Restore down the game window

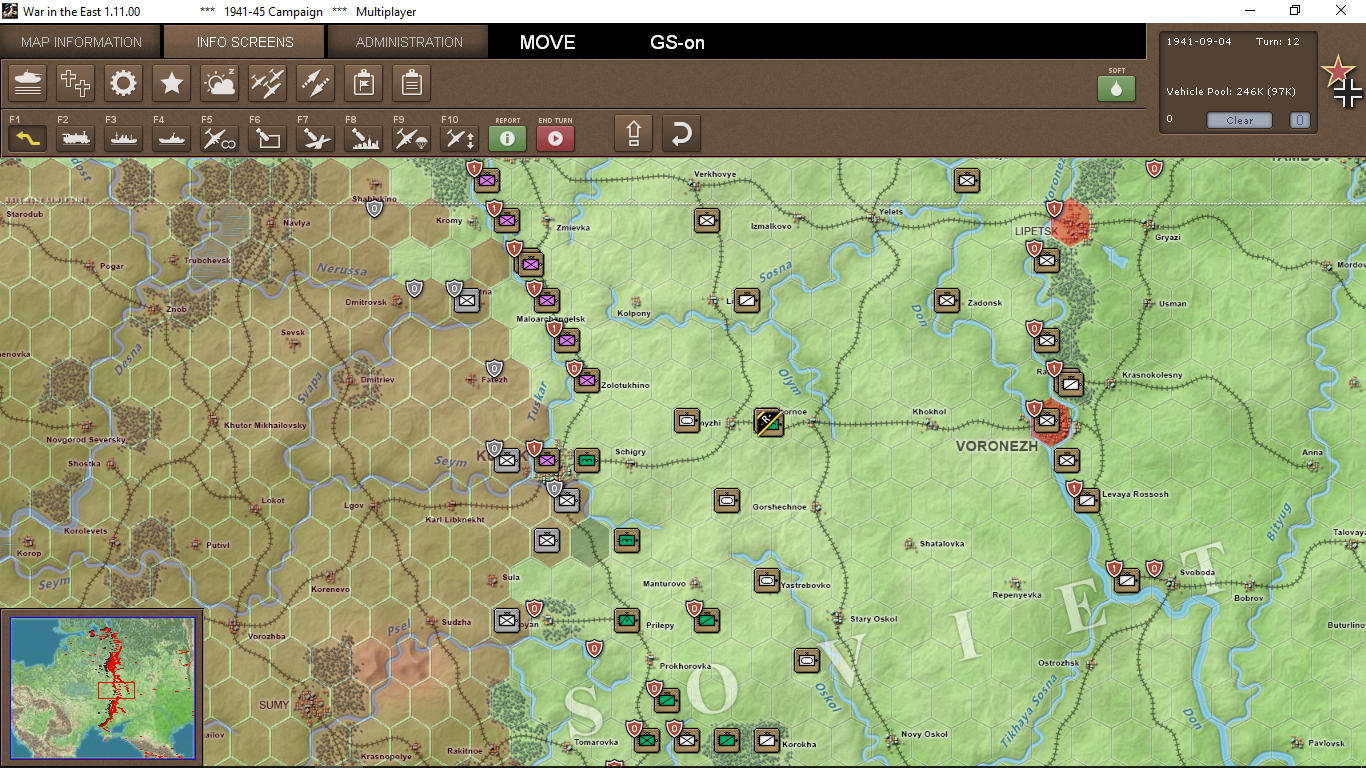[1295, 11]
